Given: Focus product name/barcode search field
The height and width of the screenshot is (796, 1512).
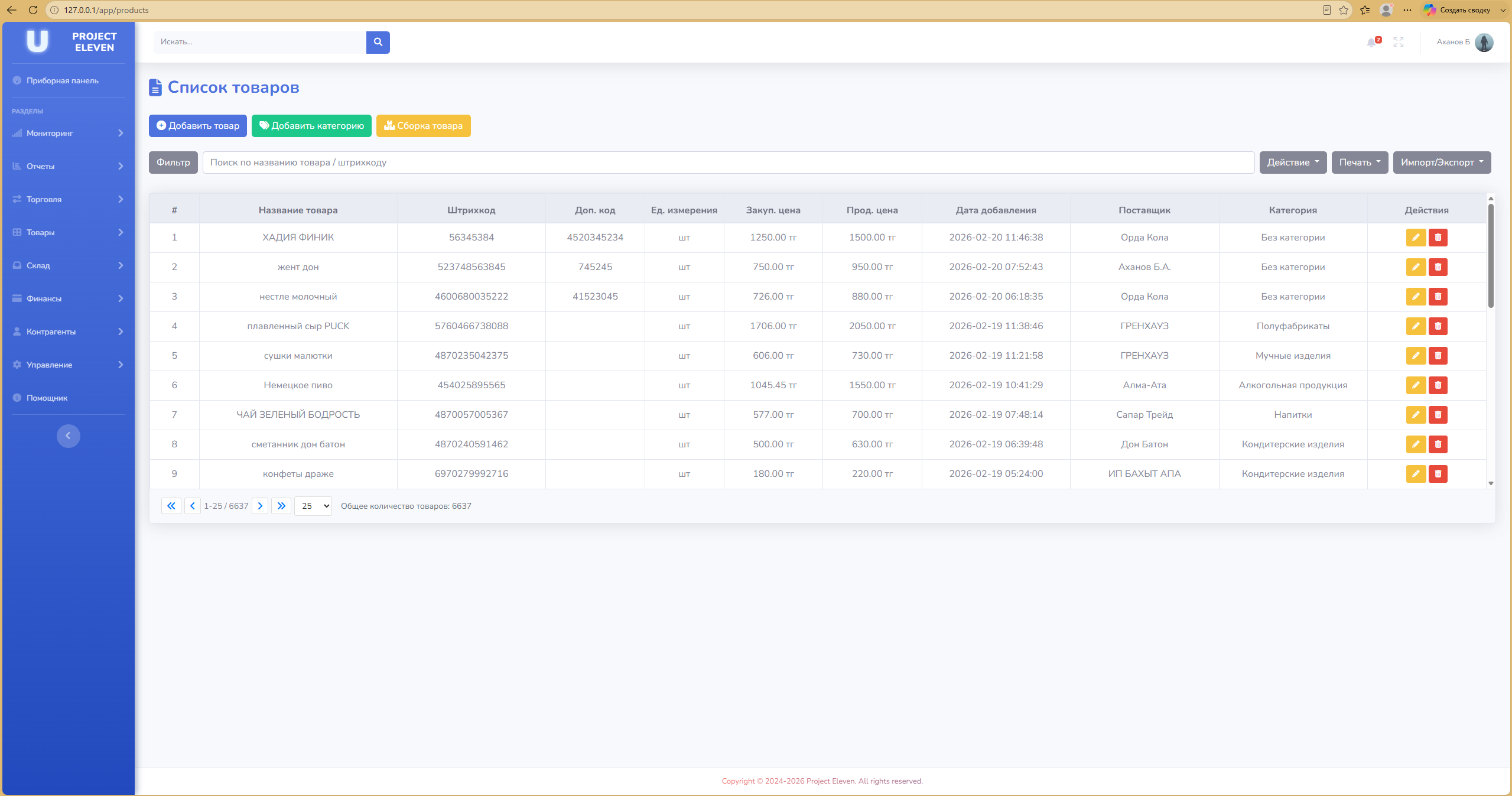Looking at the screenshot, I should [728, 163].
